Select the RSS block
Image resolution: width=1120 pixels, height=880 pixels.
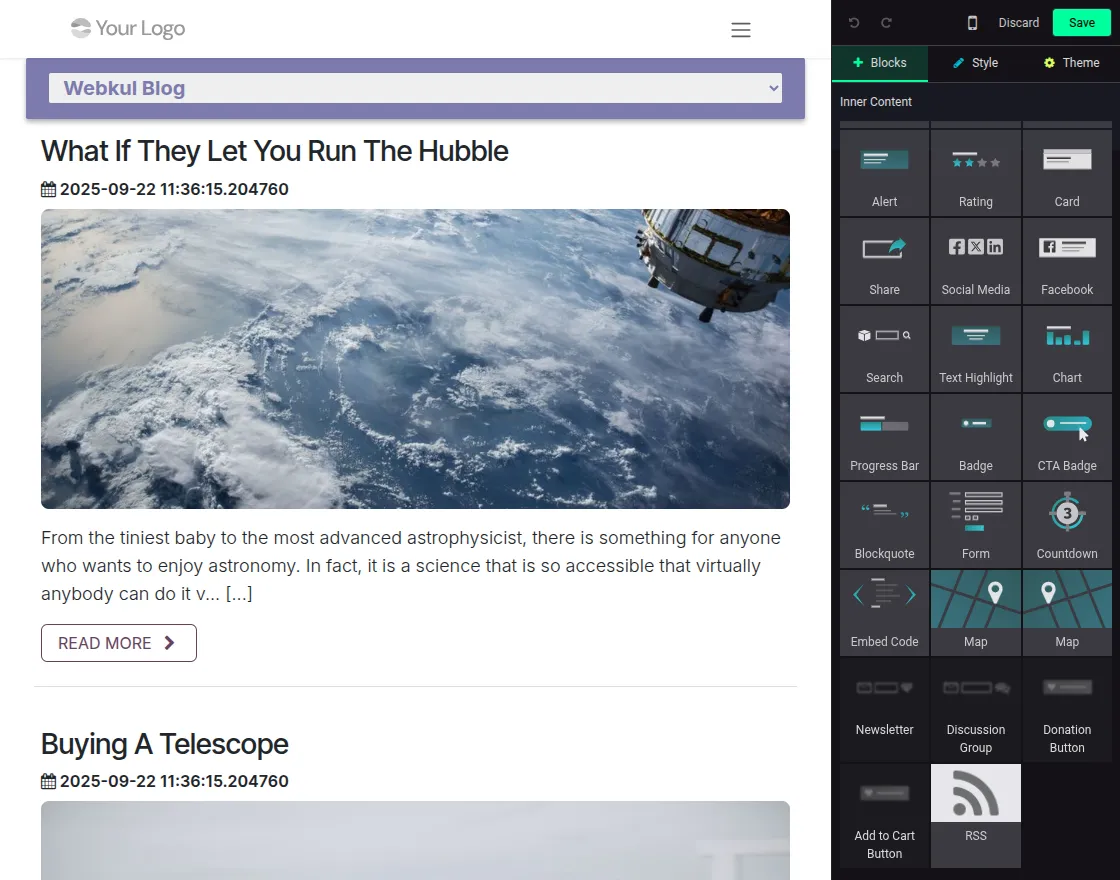tap(975, 814)
